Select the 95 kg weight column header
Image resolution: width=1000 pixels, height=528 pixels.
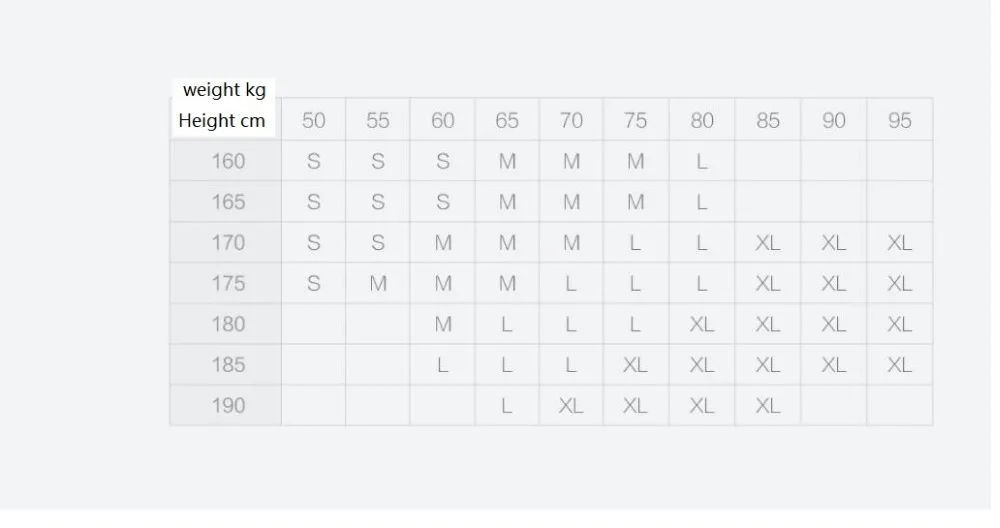[899, 120]
